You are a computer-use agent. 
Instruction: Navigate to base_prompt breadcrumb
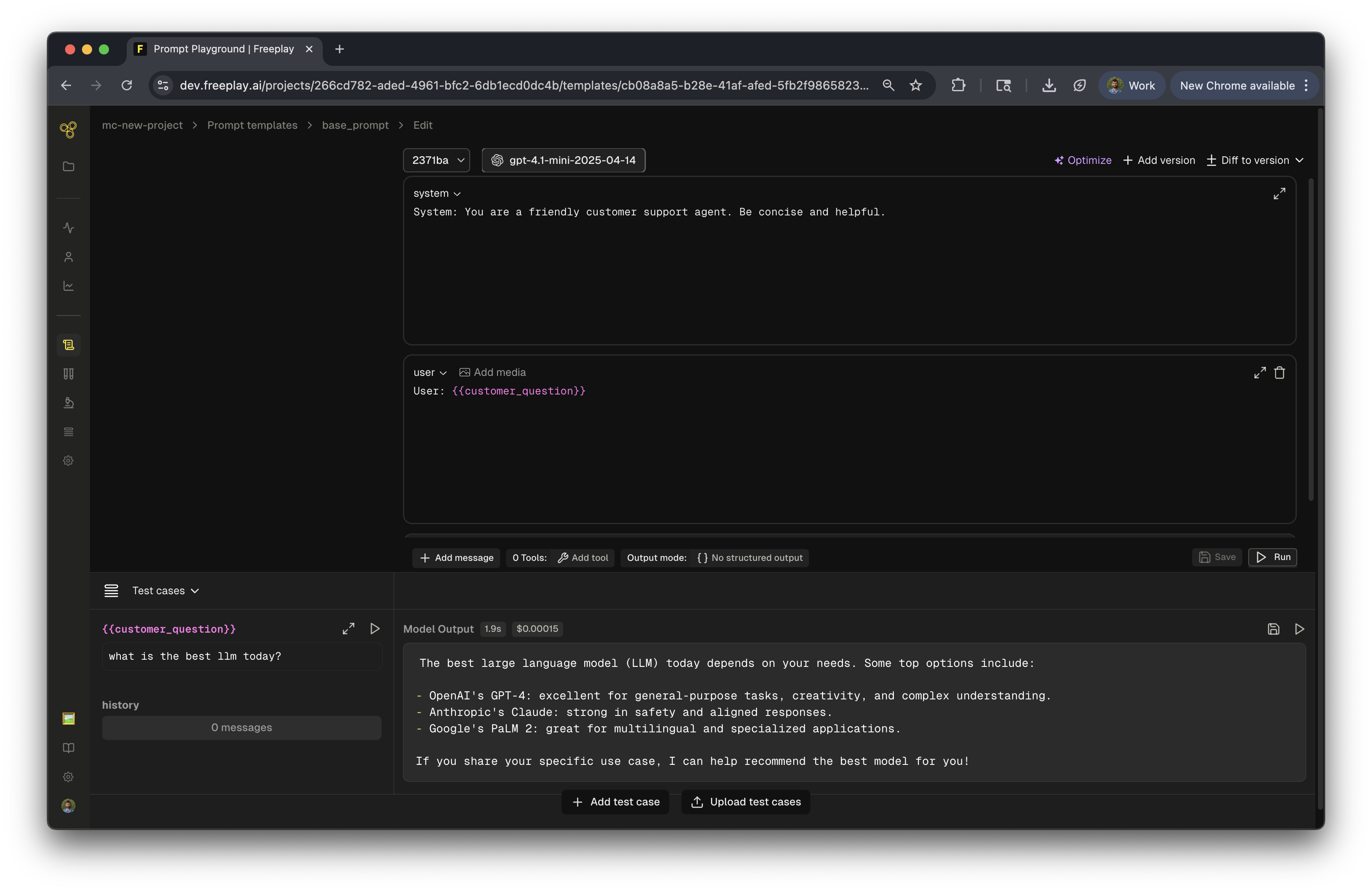click(355, 125)
